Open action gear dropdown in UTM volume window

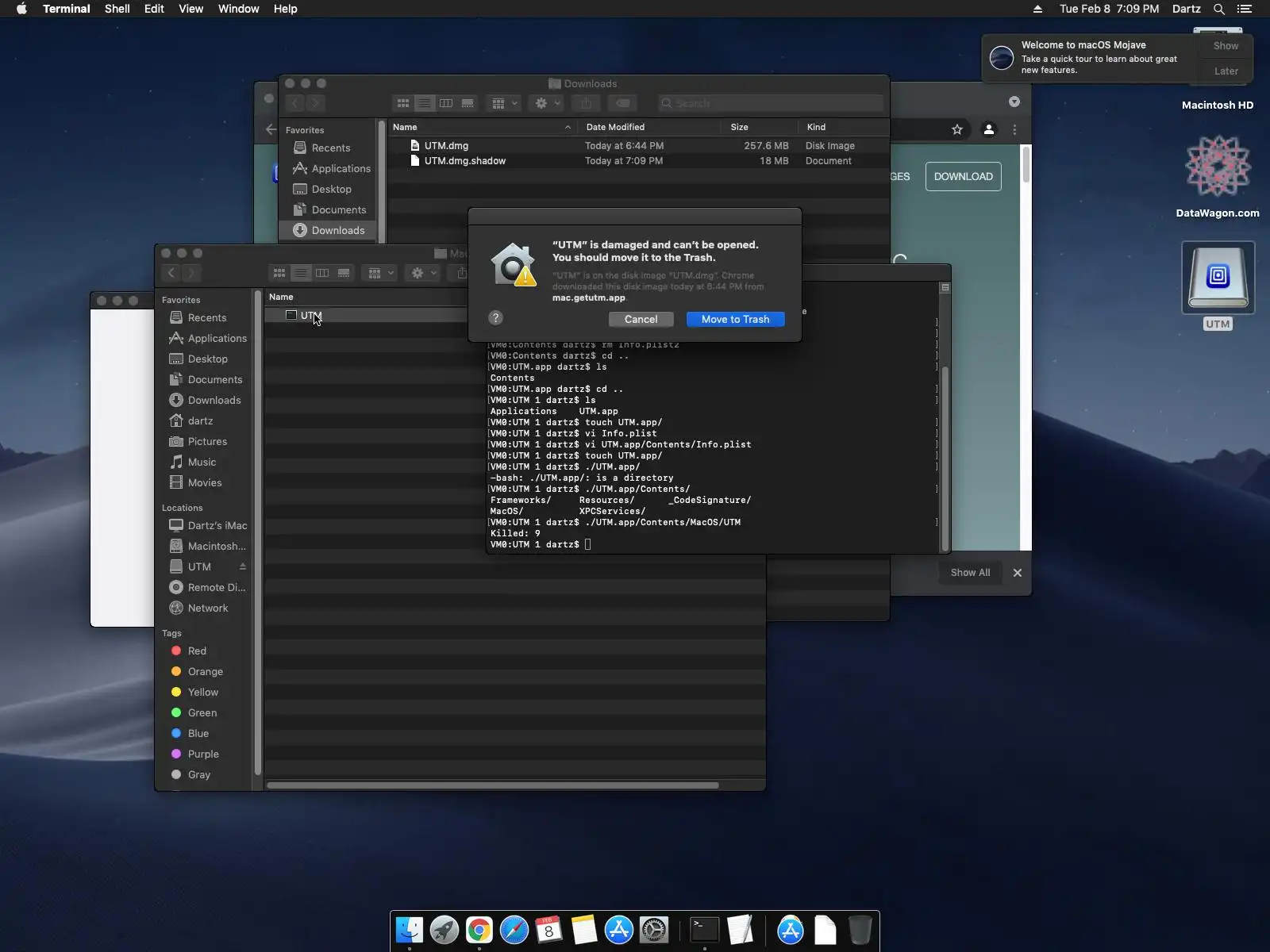coord(423,273)
